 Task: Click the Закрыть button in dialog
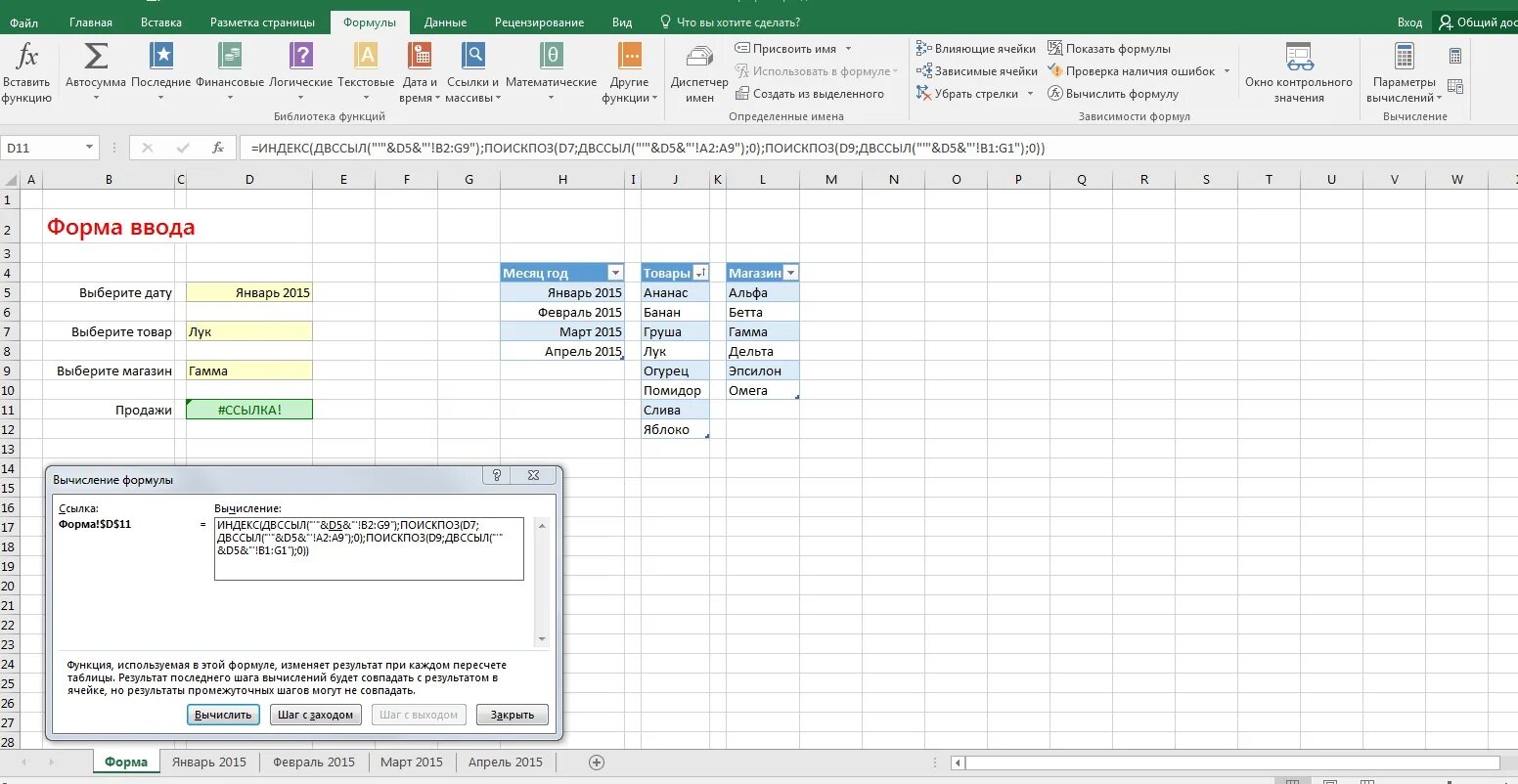coord(513,715)
